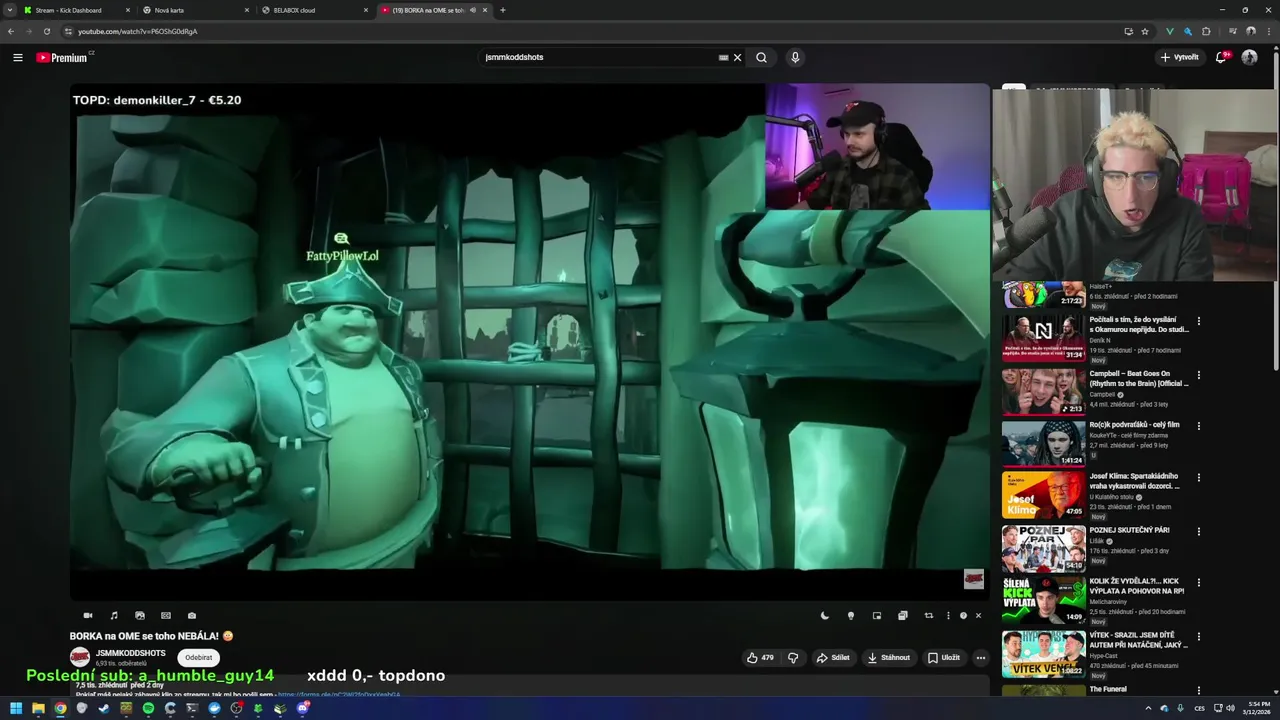
Task: Open the vertical dots menu below player
Action: click(x=948, y=615)
